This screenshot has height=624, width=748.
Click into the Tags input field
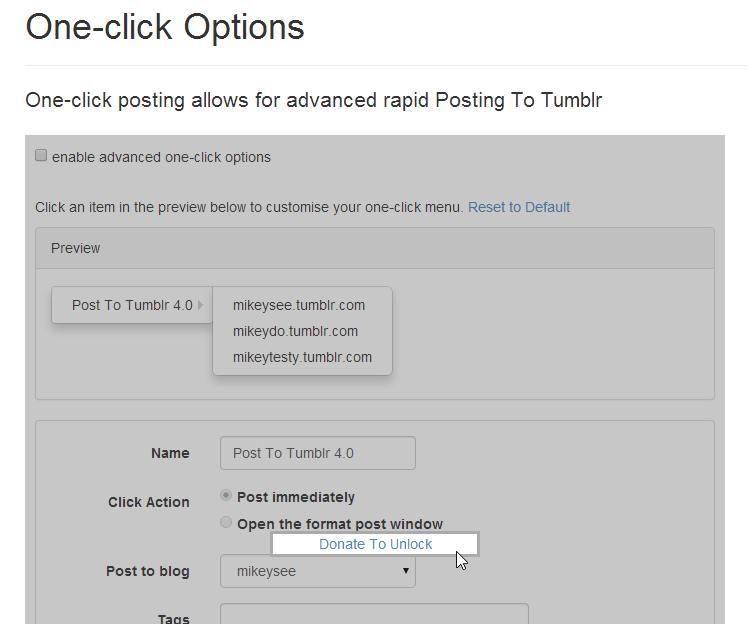[x=374, y=614]
